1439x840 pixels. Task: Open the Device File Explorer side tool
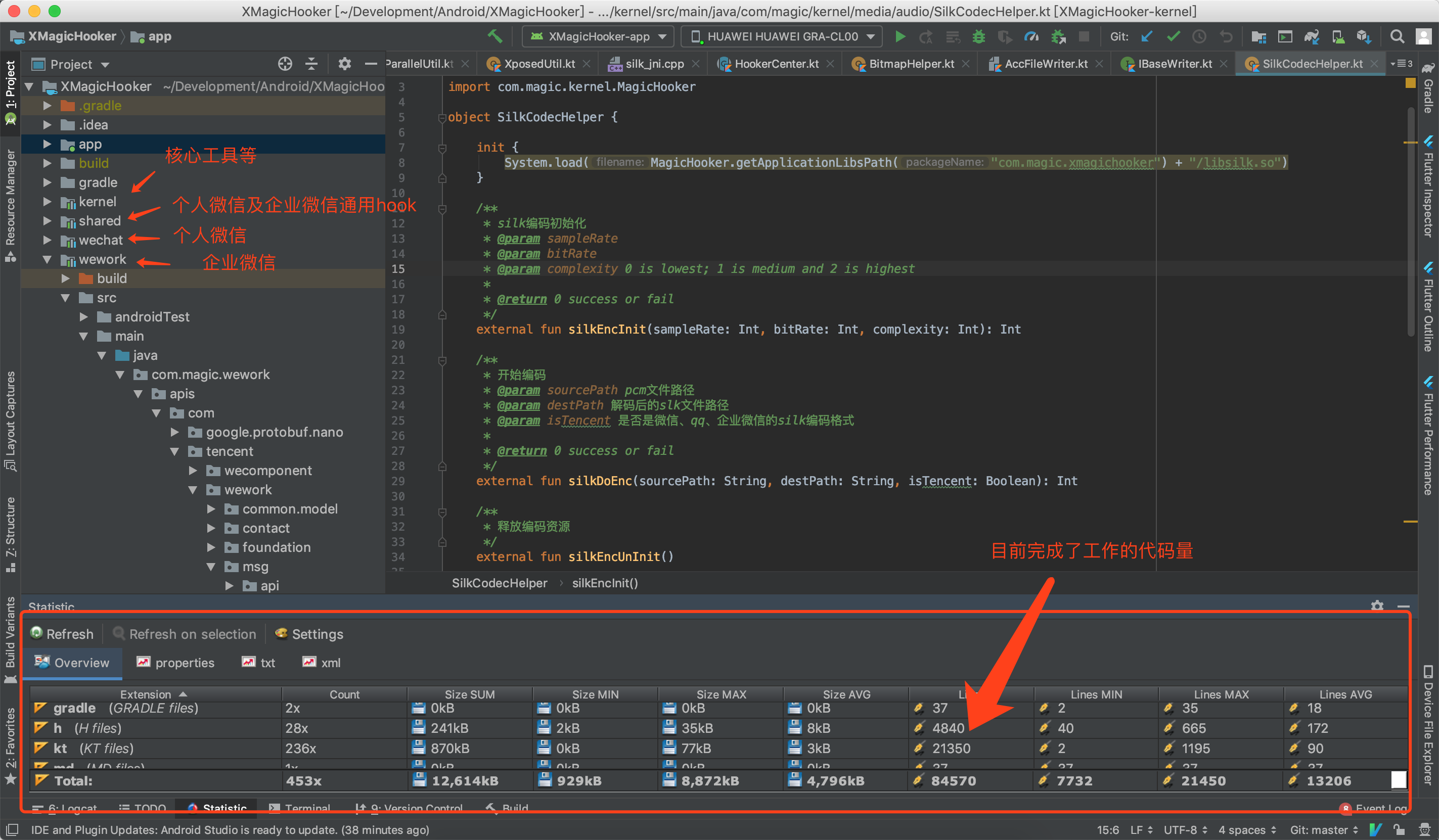[1427, 725]
